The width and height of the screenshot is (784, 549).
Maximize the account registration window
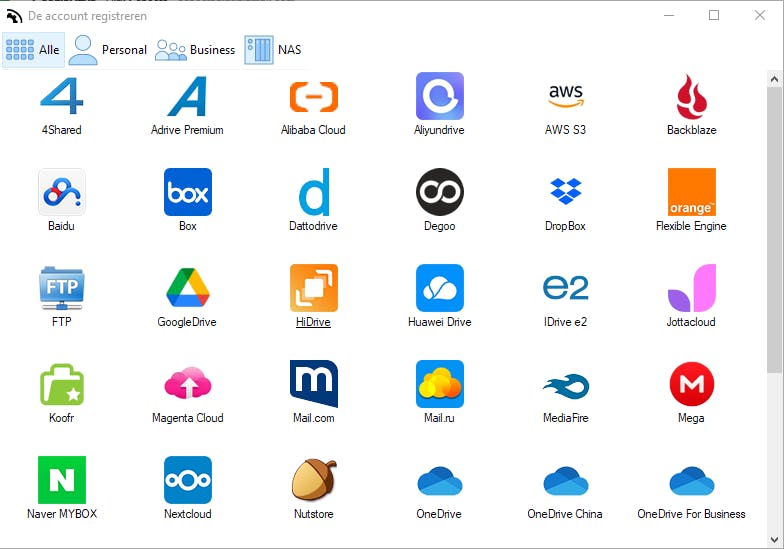(x=714, y=16)
